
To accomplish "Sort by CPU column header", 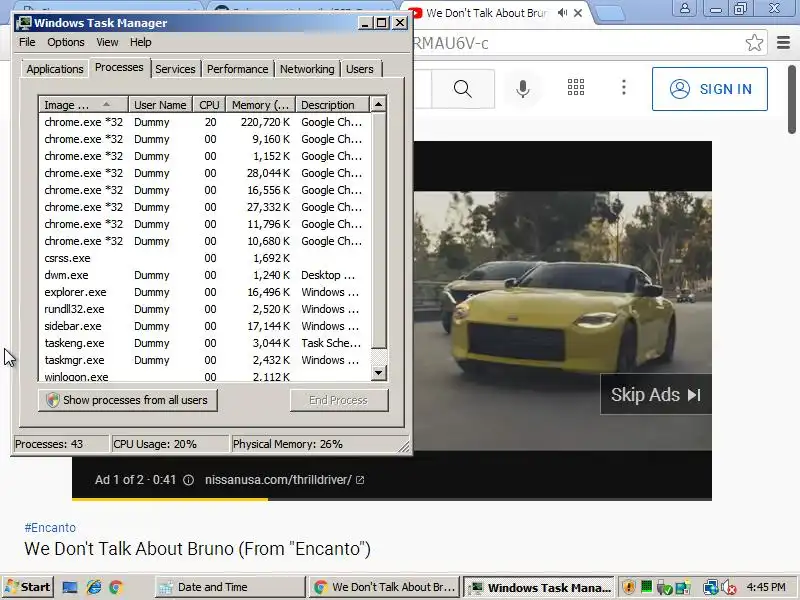I will pos(209,105).
